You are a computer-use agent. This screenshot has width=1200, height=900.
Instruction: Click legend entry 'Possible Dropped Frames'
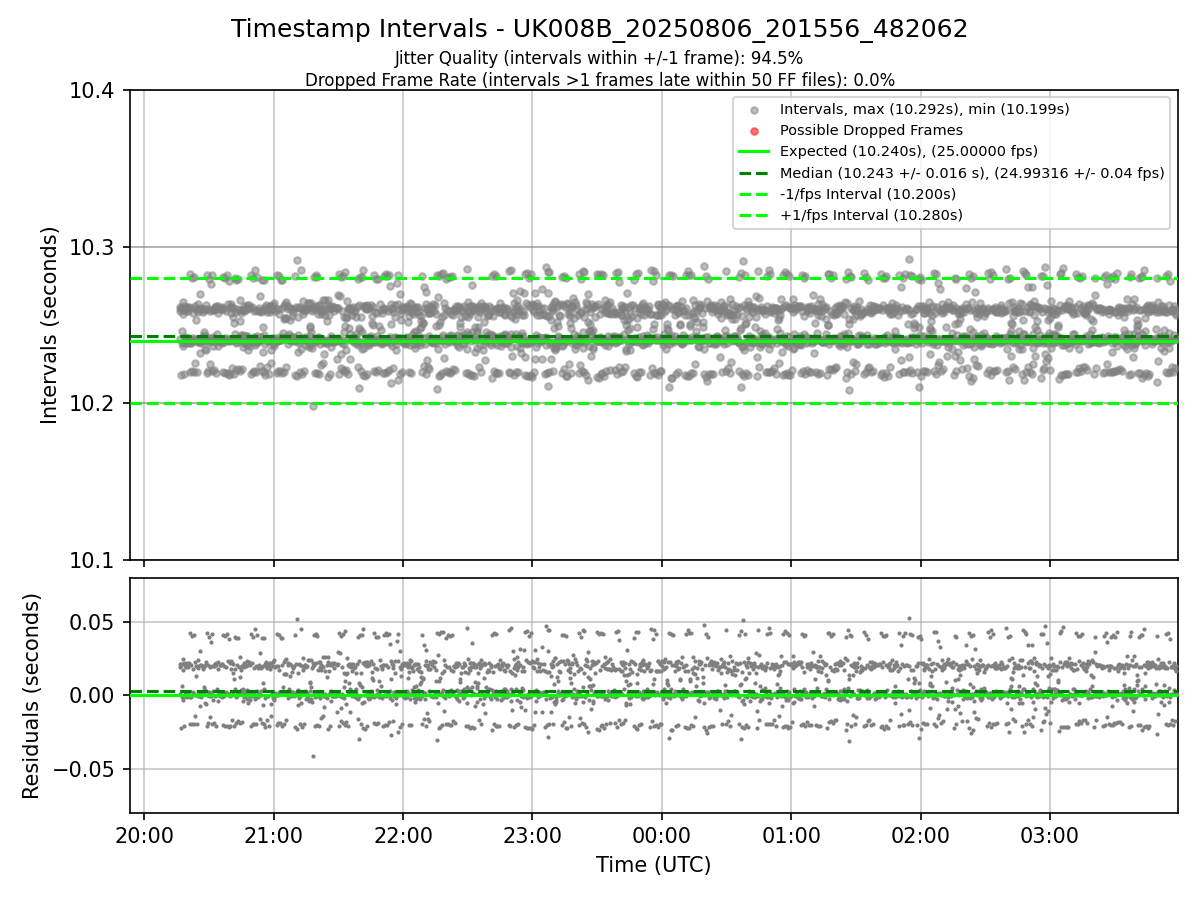click(871, 130)
